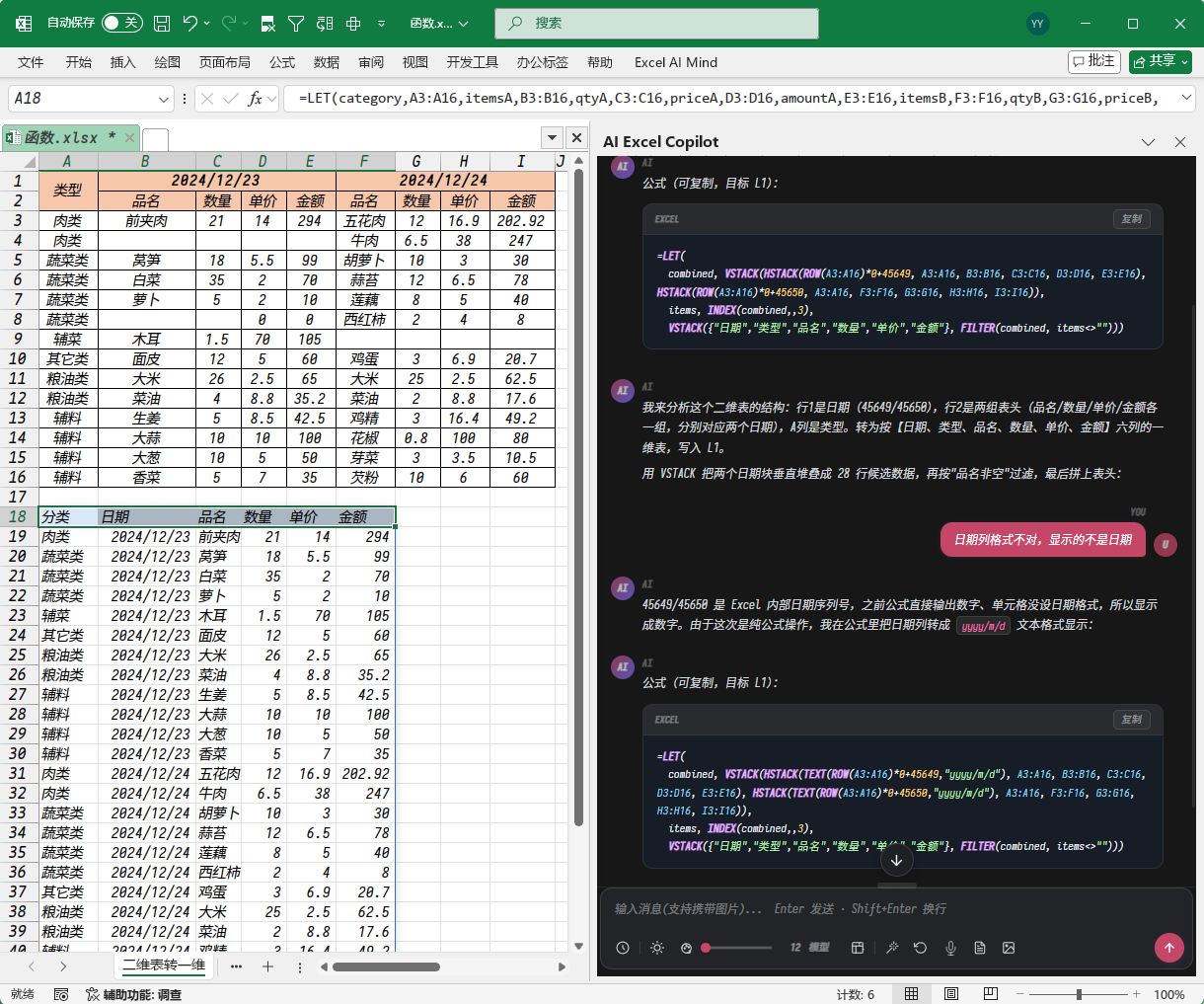This screenshot has height=1004, width=1204.
Task: Send the message with the red arrow button
Action: 1169,948
